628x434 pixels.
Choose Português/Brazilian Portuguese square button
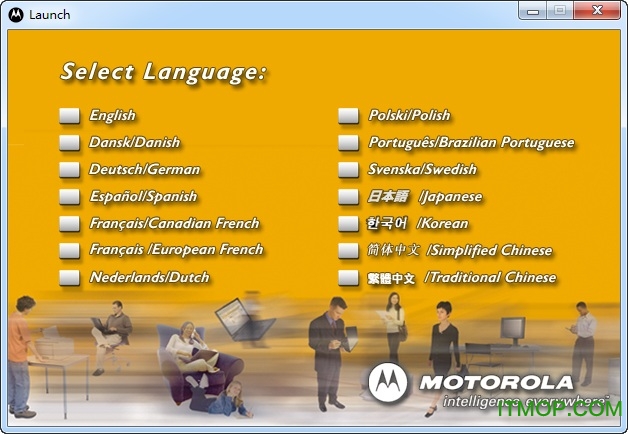[x=348, y=143]
